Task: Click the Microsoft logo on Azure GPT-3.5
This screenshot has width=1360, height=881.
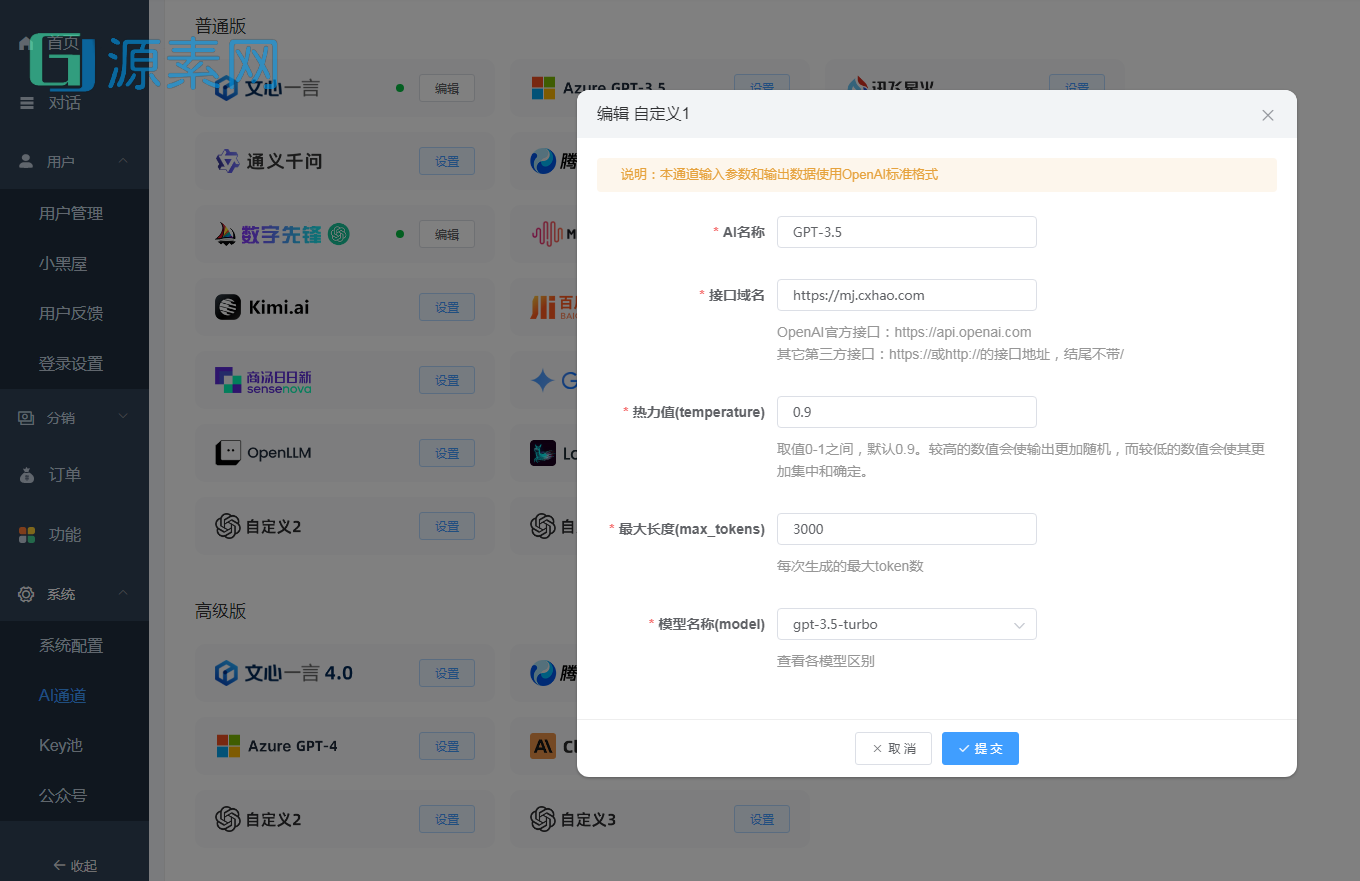Action: coord(541,88)
